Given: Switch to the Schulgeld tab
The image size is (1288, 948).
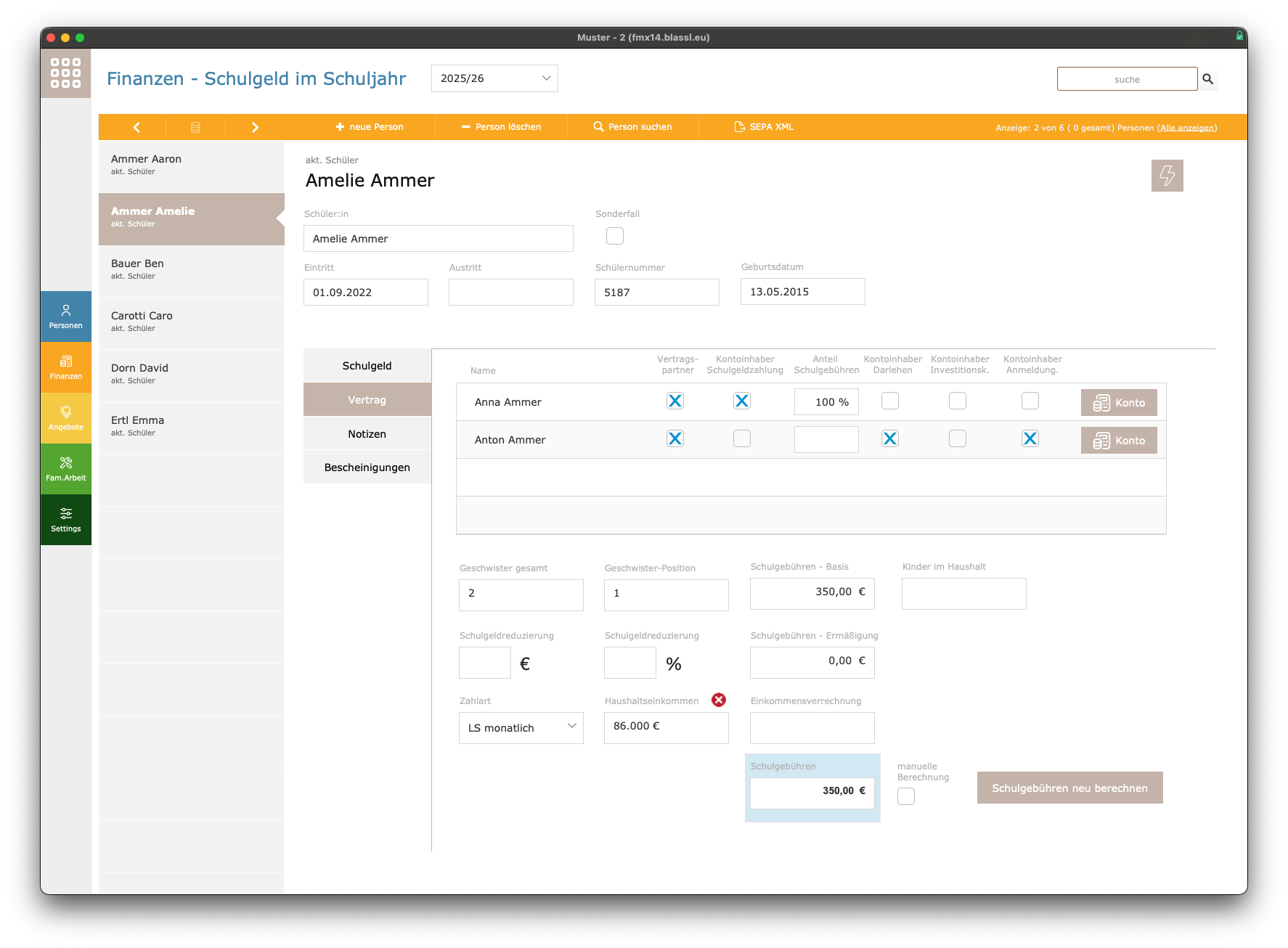Looking at the screenshot, I should pyautogui.click(x=367, y=366).
